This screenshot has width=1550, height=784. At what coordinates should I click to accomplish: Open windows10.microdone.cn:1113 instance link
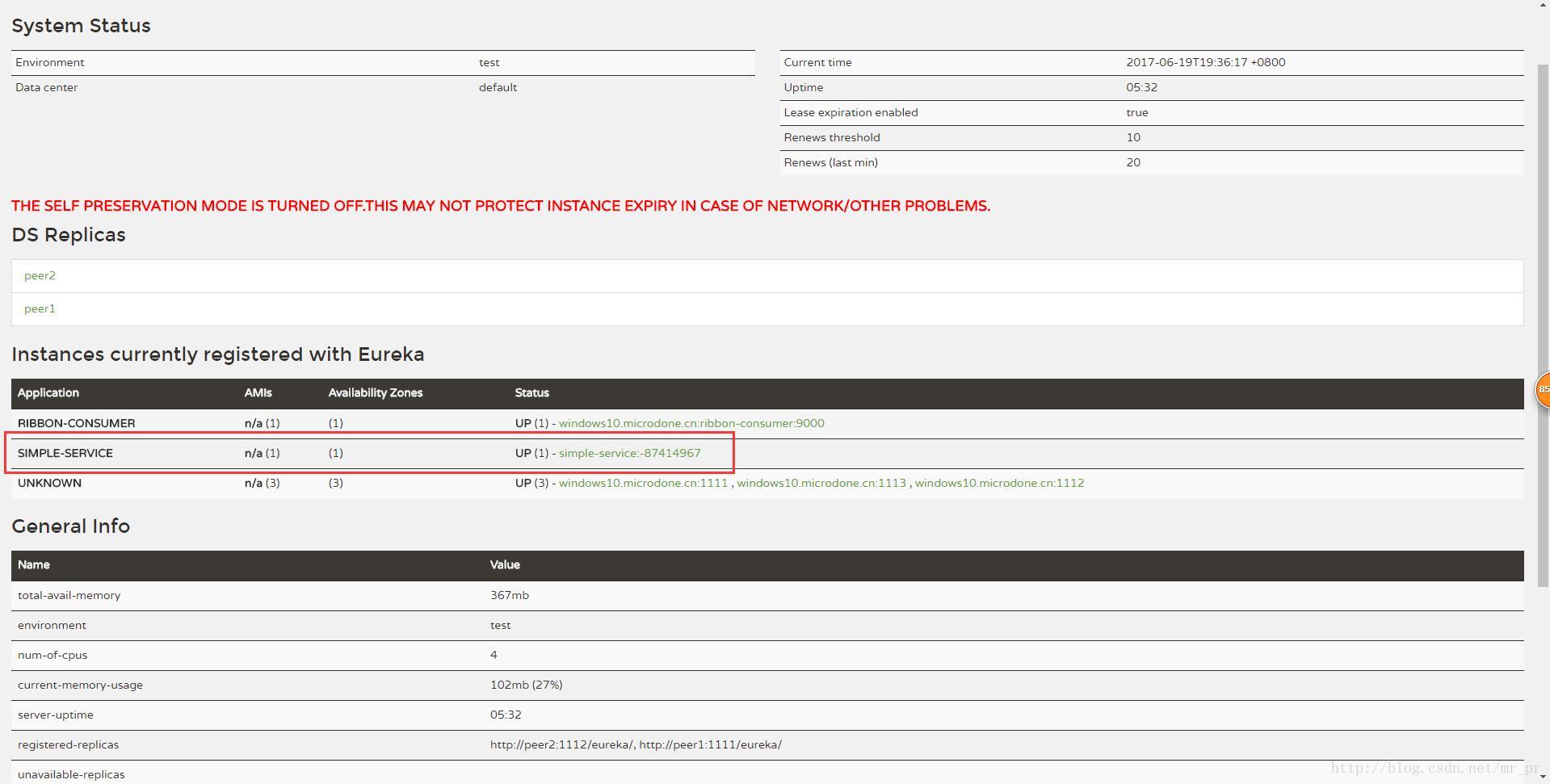coord(821,483)
